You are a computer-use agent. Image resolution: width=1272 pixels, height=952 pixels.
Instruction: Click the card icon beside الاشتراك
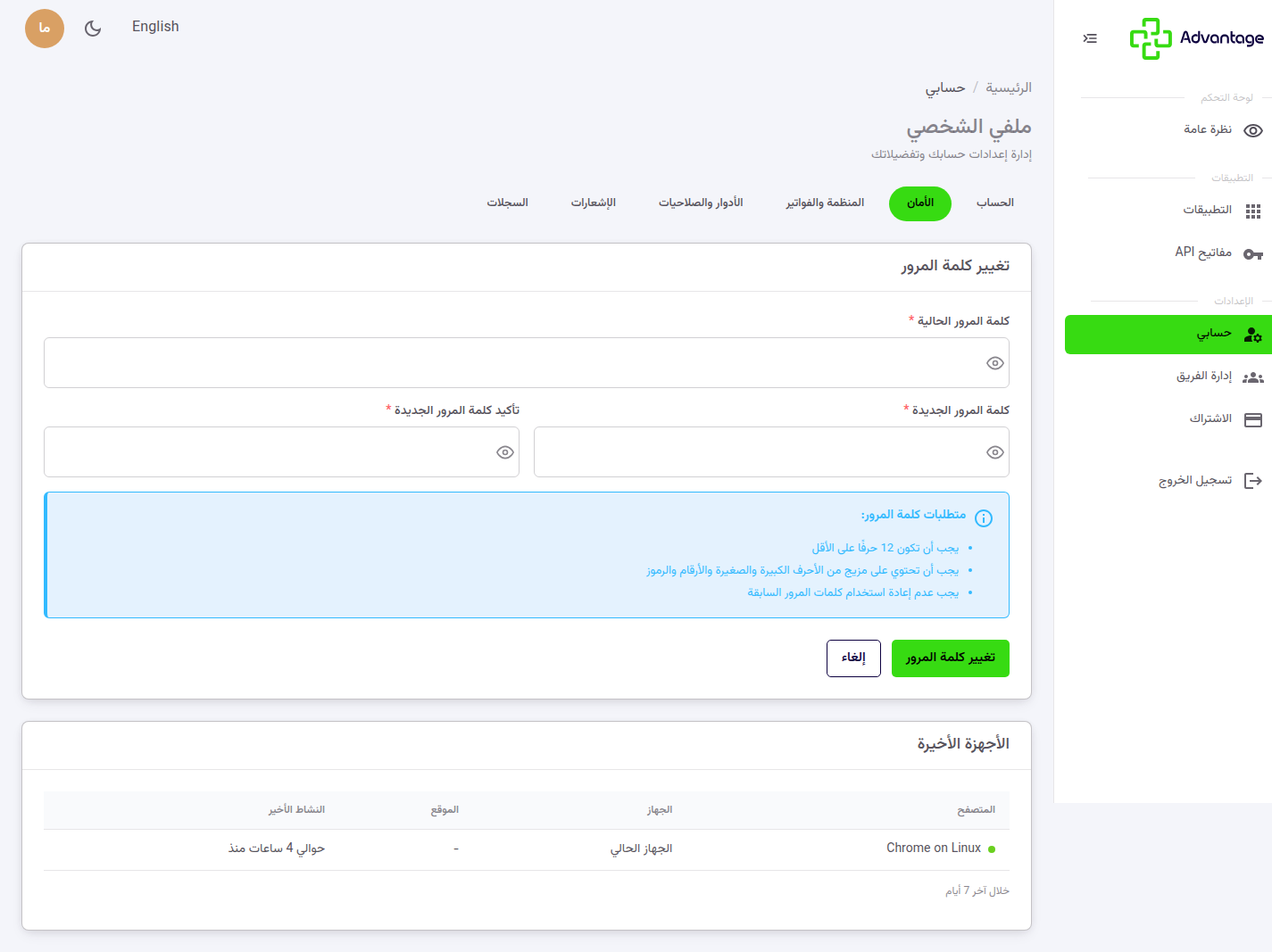[x=1253, y=419]
